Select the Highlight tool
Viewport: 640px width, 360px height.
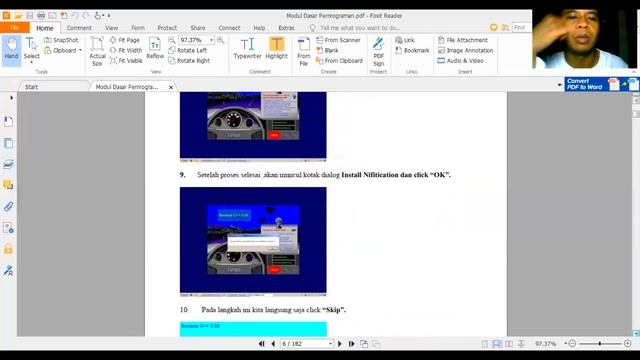pos(276,48)
